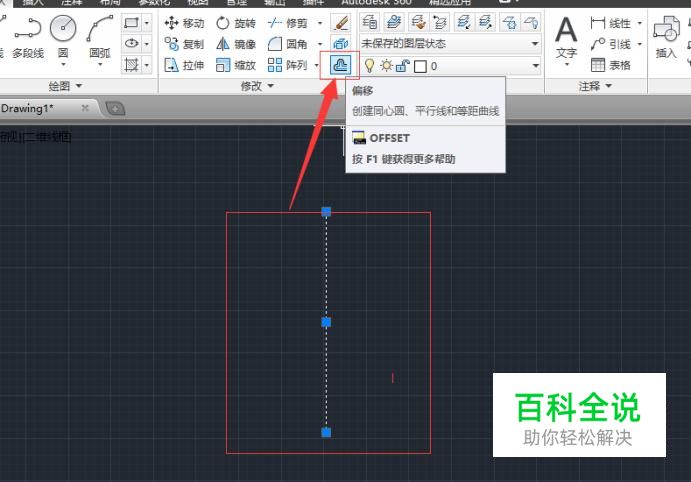Open the Rectangle tool dropdown arrow
The image size is (691, 482).
click(x=147, y=22)
